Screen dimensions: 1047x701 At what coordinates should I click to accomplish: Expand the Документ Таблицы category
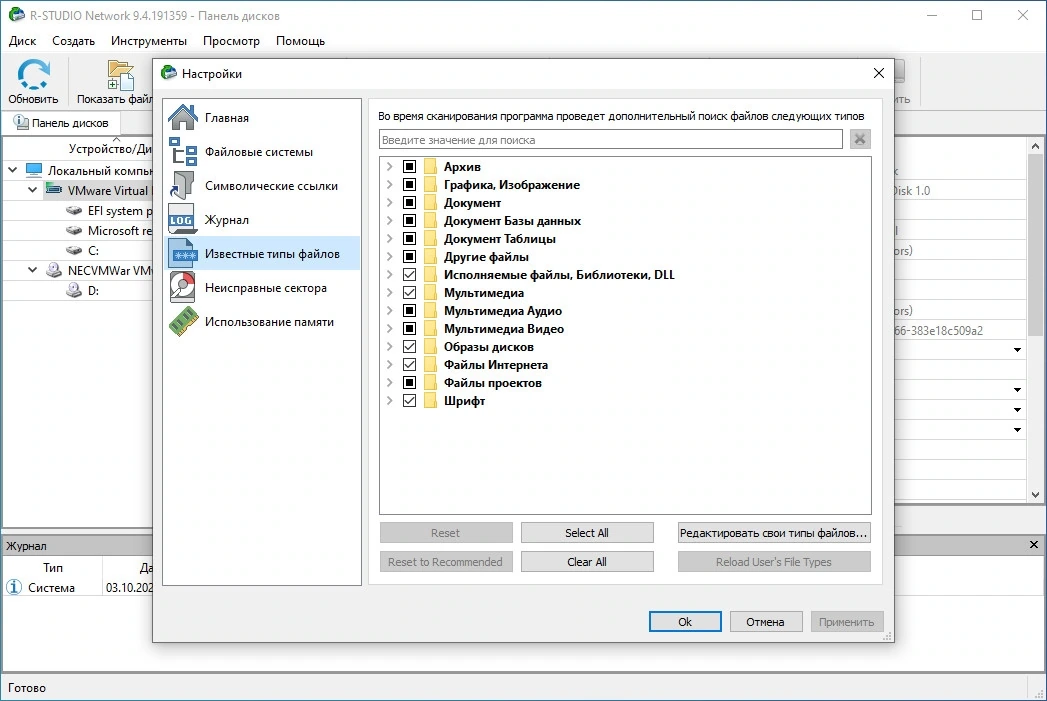[389, 238]
